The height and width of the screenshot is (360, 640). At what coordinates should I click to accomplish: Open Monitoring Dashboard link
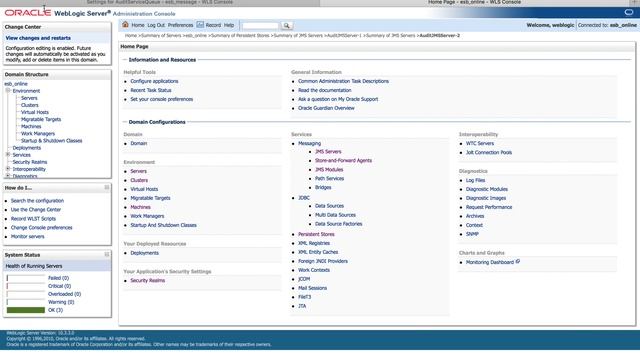[x=490, y=262]
